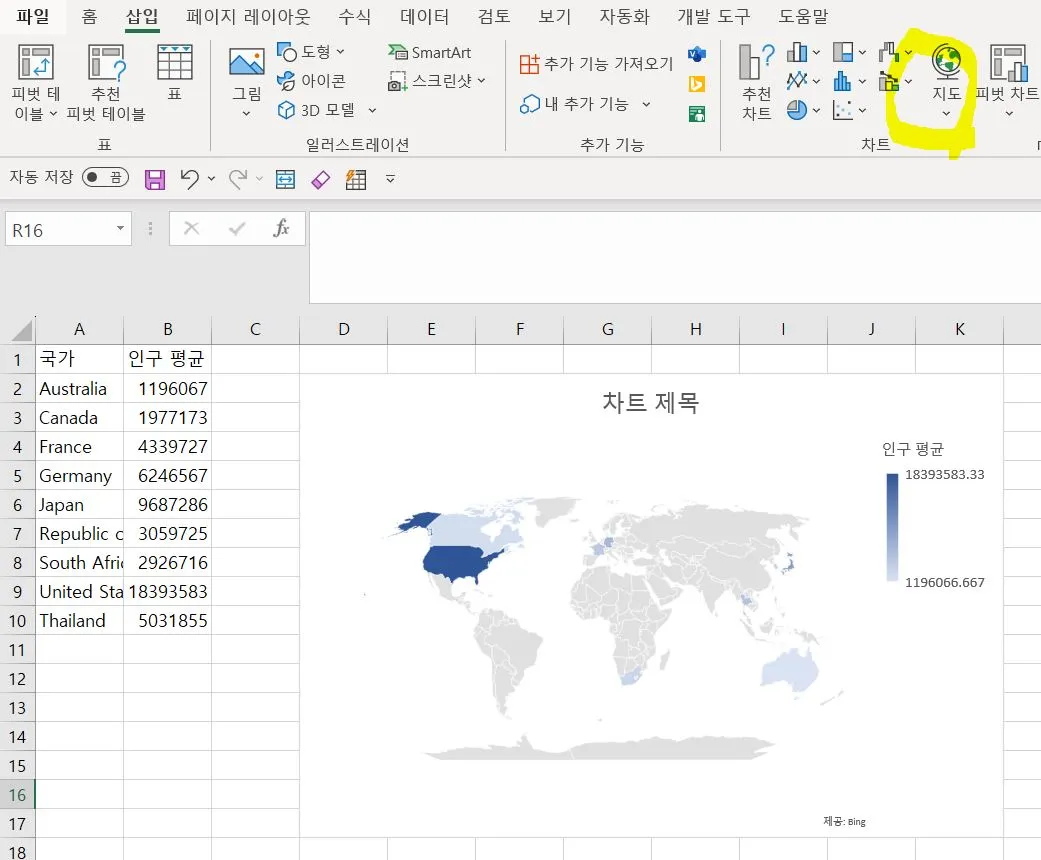The height and width of the screenshot is (860, 1041).
Task: Click the chart title 차트 제목
Action: click(651, 402)
